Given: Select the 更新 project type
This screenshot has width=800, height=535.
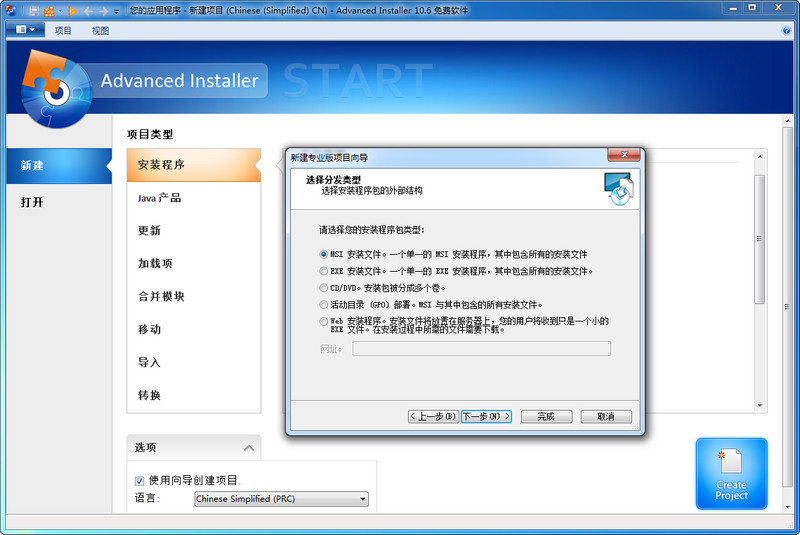Looking at the screenshot, I should click(194, 231).
